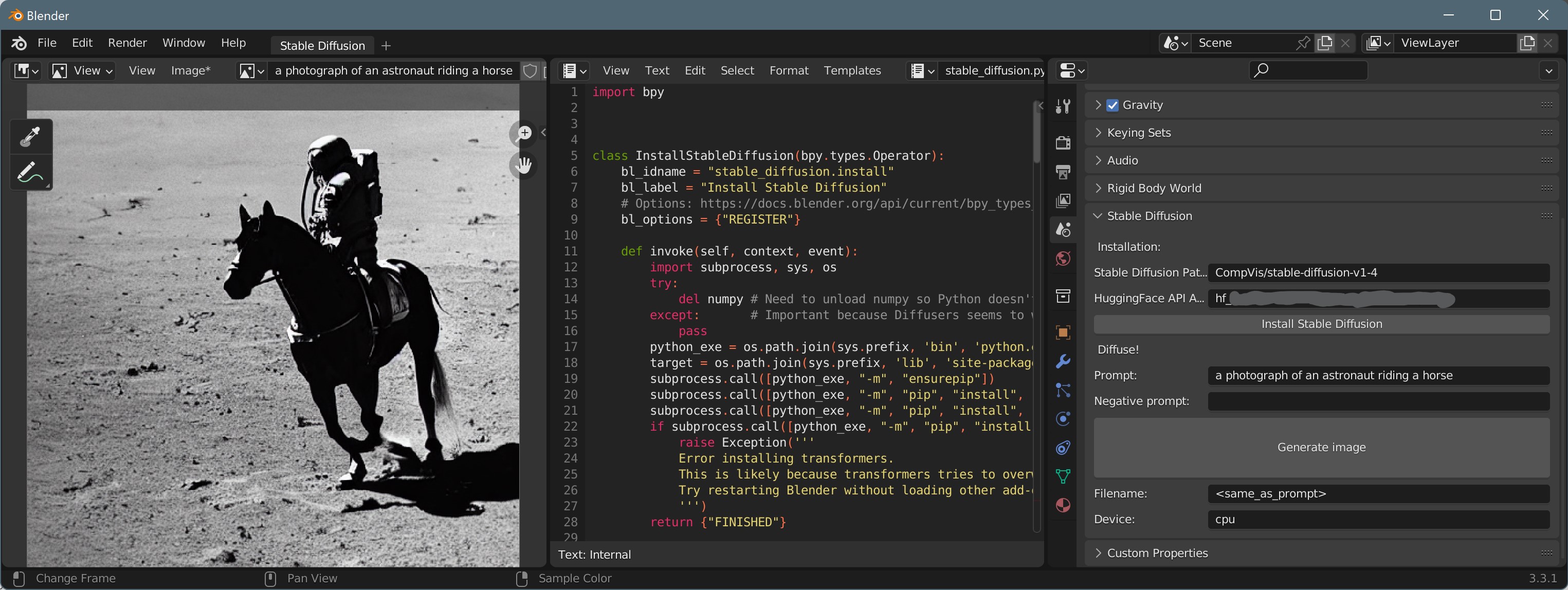This screenshot has height=590, width=1568.
Task: Click the Generate image button
Action: 1321,448
